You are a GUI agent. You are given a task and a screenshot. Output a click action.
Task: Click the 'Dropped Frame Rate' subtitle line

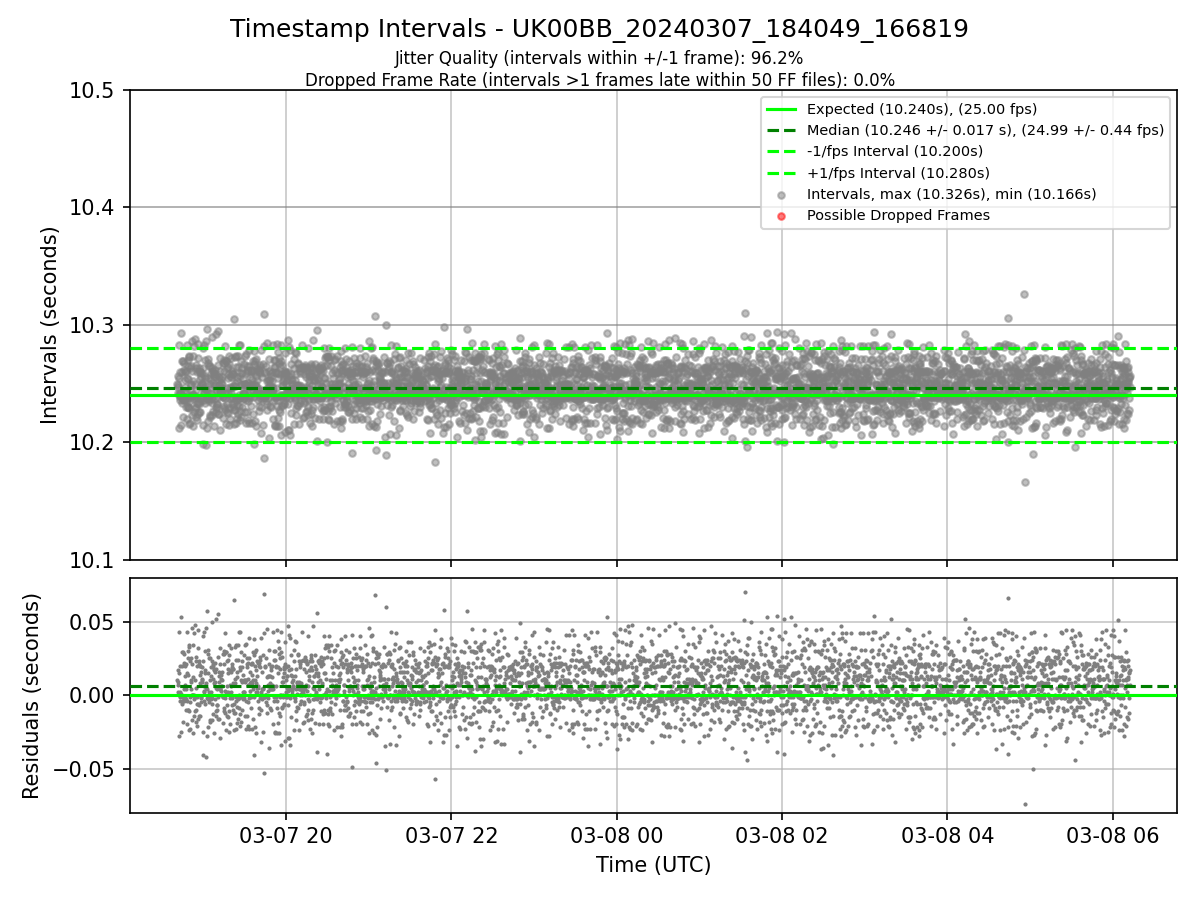(x=599, y=80)
